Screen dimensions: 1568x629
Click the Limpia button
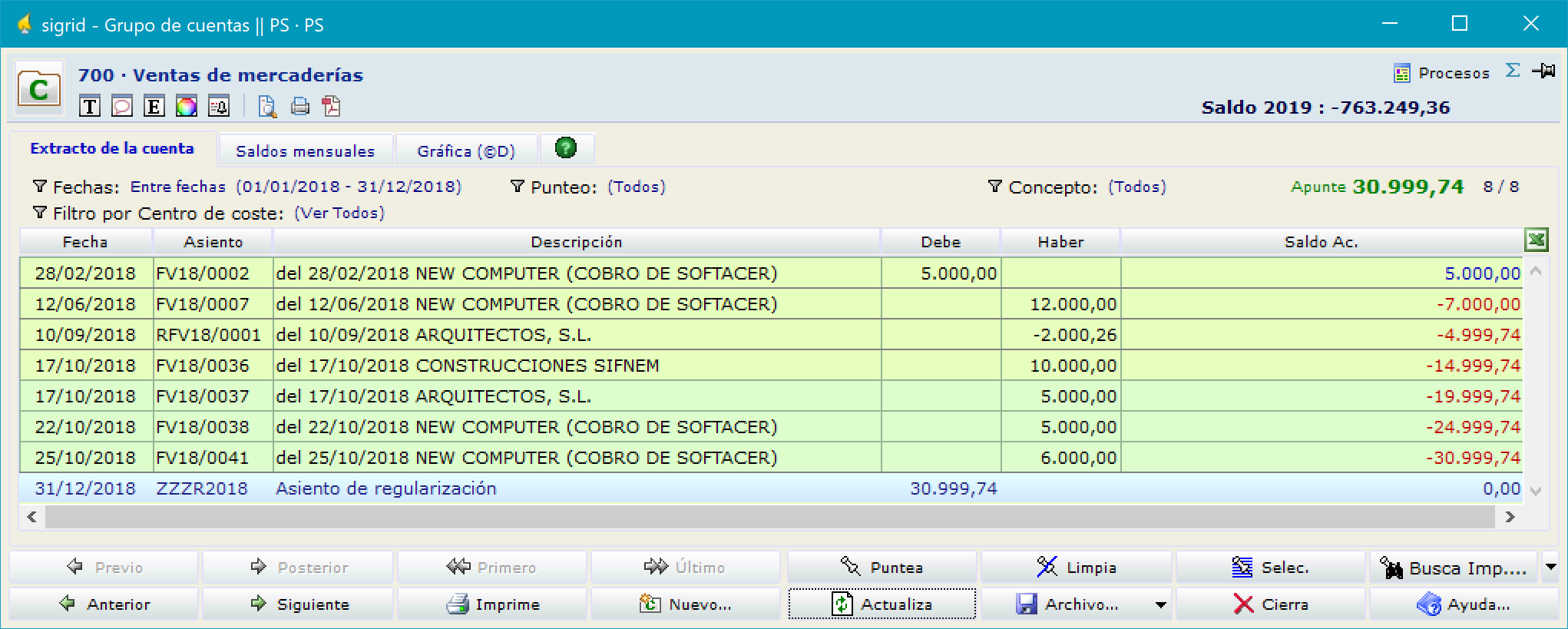click(1077, 568)
